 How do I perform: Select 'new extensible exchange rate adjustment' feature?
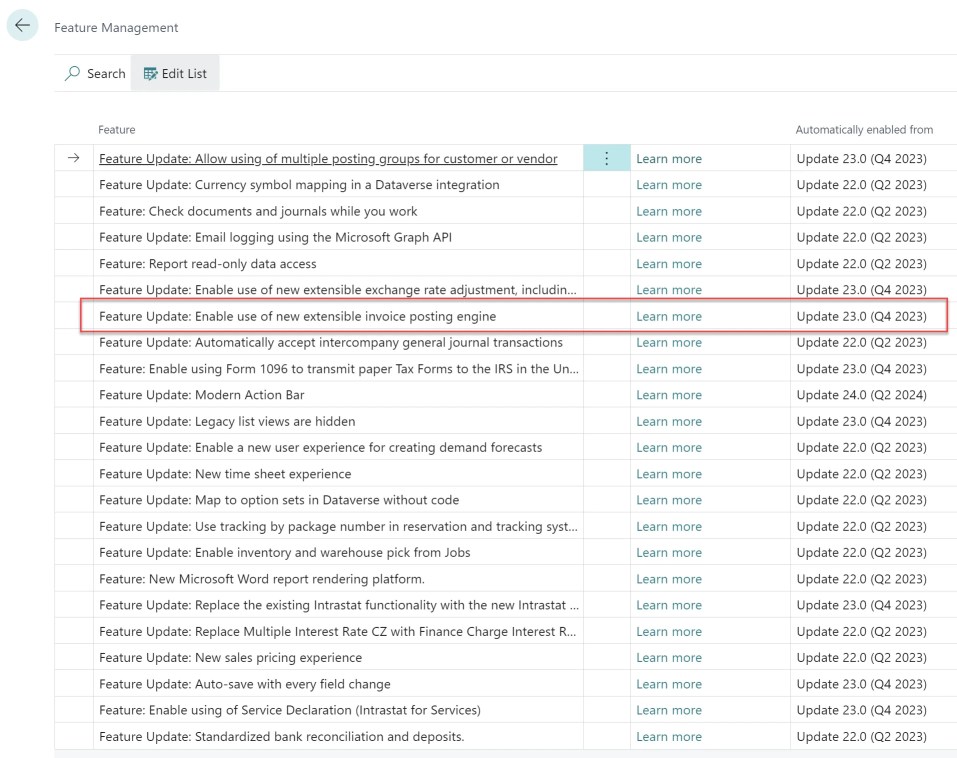338,290
